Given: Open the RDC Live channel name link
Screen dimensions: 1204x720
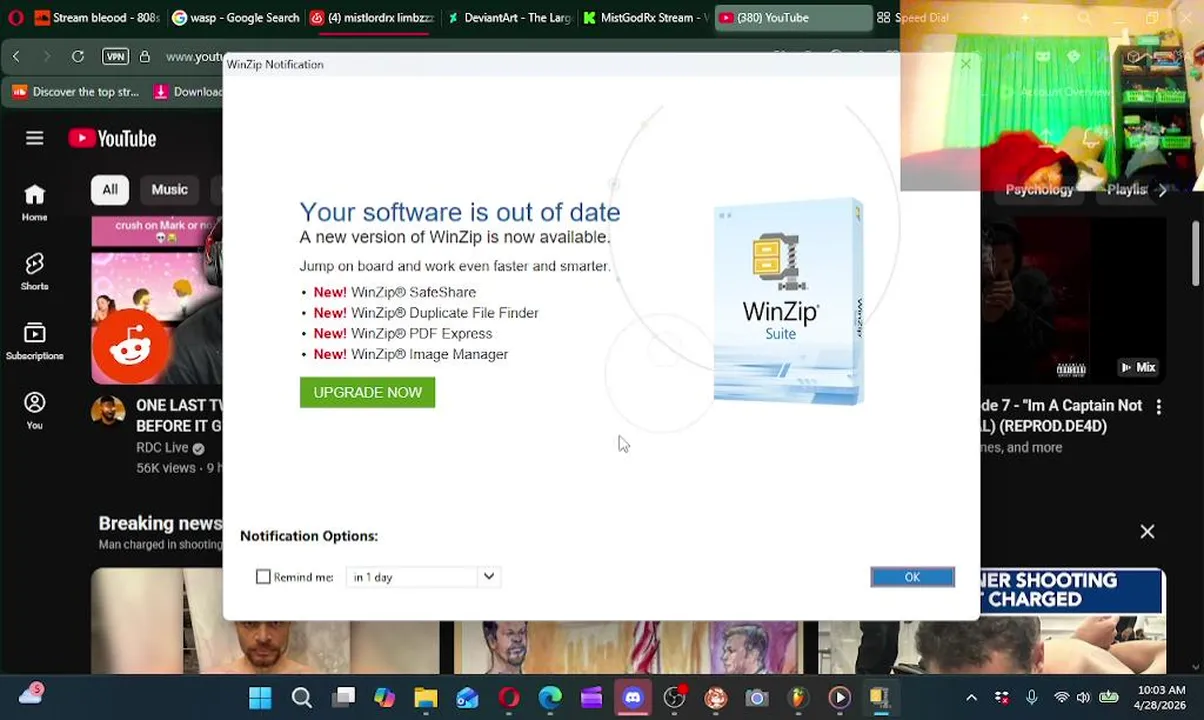Looking at the screenshot, I should point(162,448).
